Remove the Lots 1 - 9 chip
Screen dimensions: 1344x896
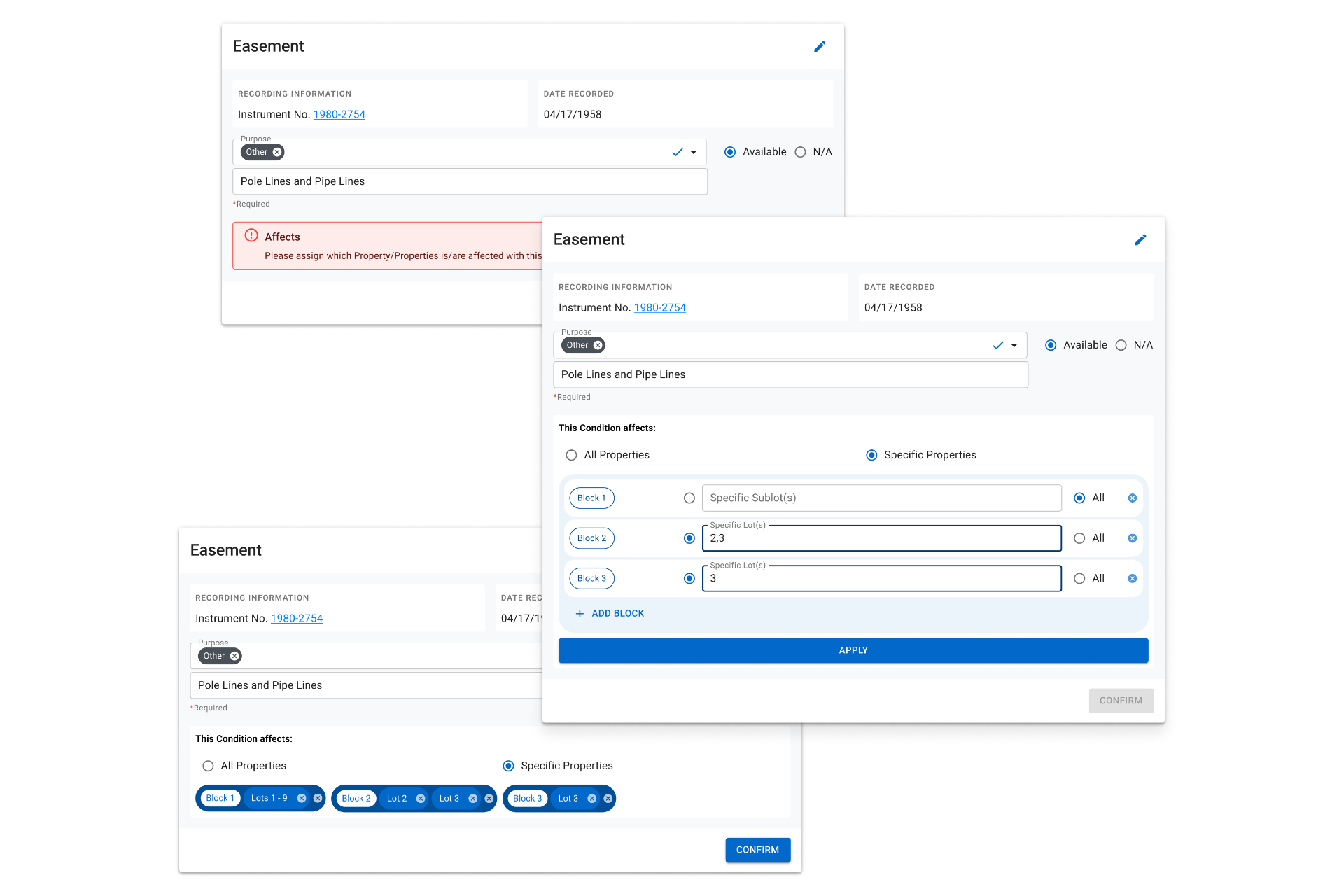tap(302, 799)
